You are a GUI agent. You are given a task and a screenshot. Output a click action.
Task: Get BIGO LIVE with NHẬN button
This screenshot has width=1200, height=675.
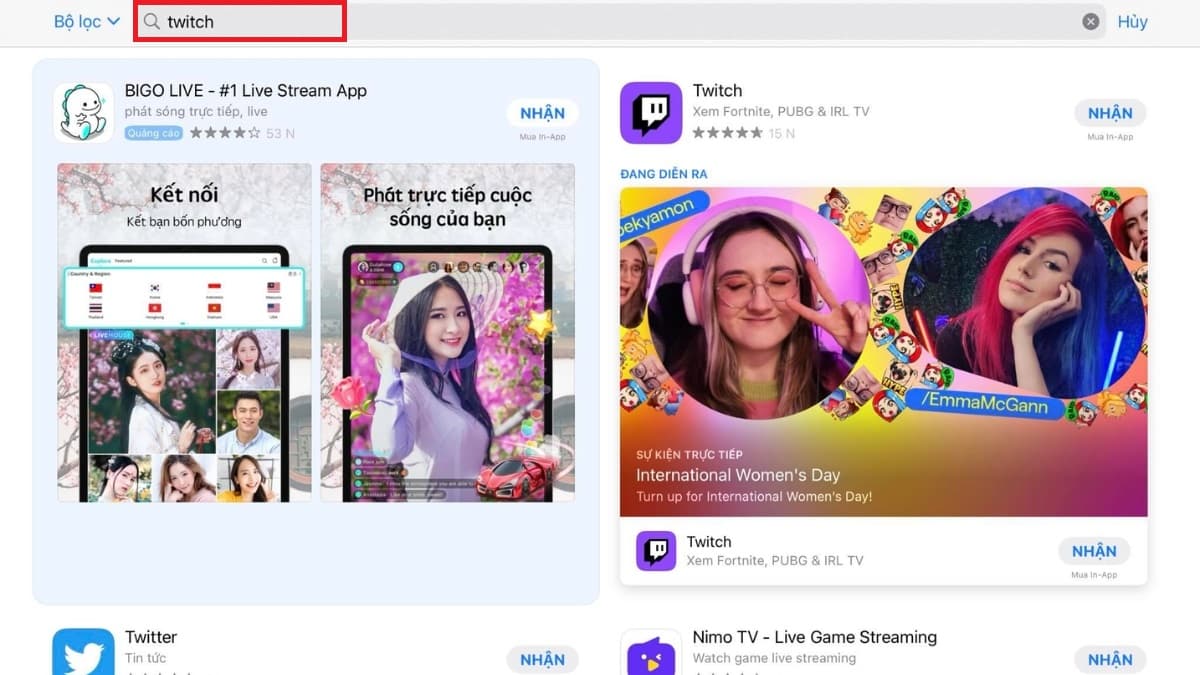(542, 113)
